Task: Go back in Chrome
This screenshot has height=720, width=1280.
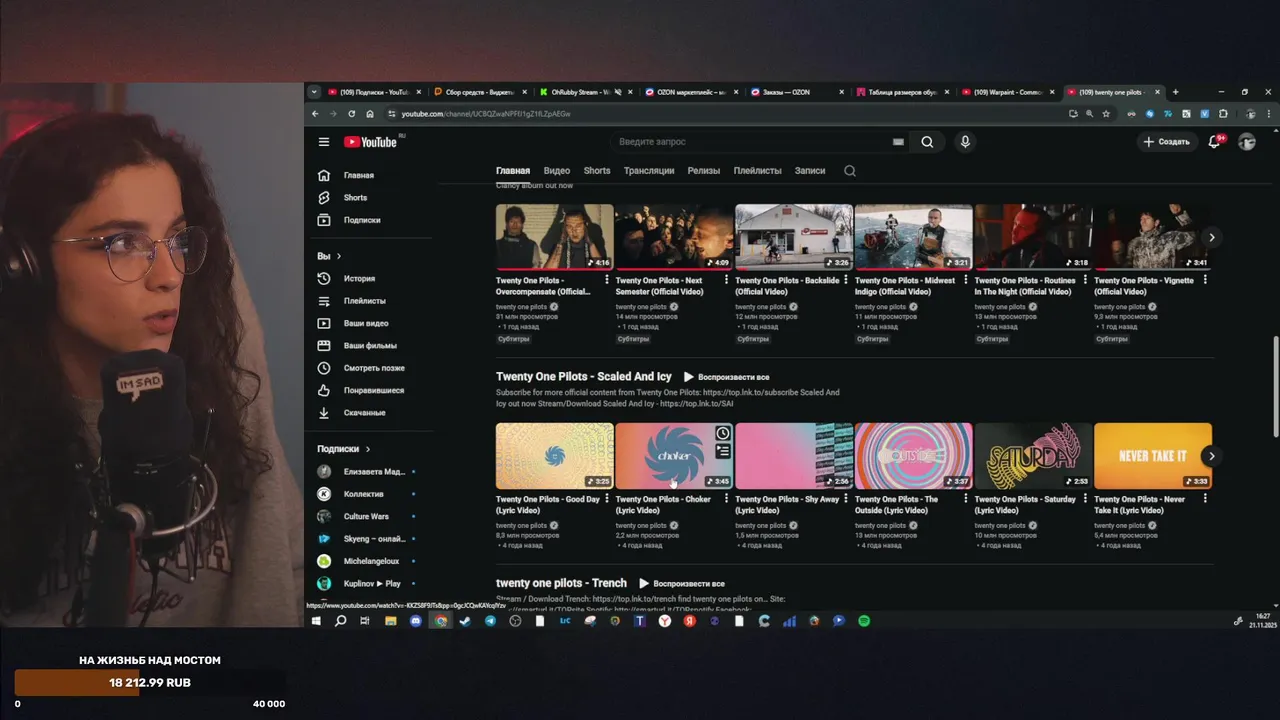Action: (x=315, y=114)
